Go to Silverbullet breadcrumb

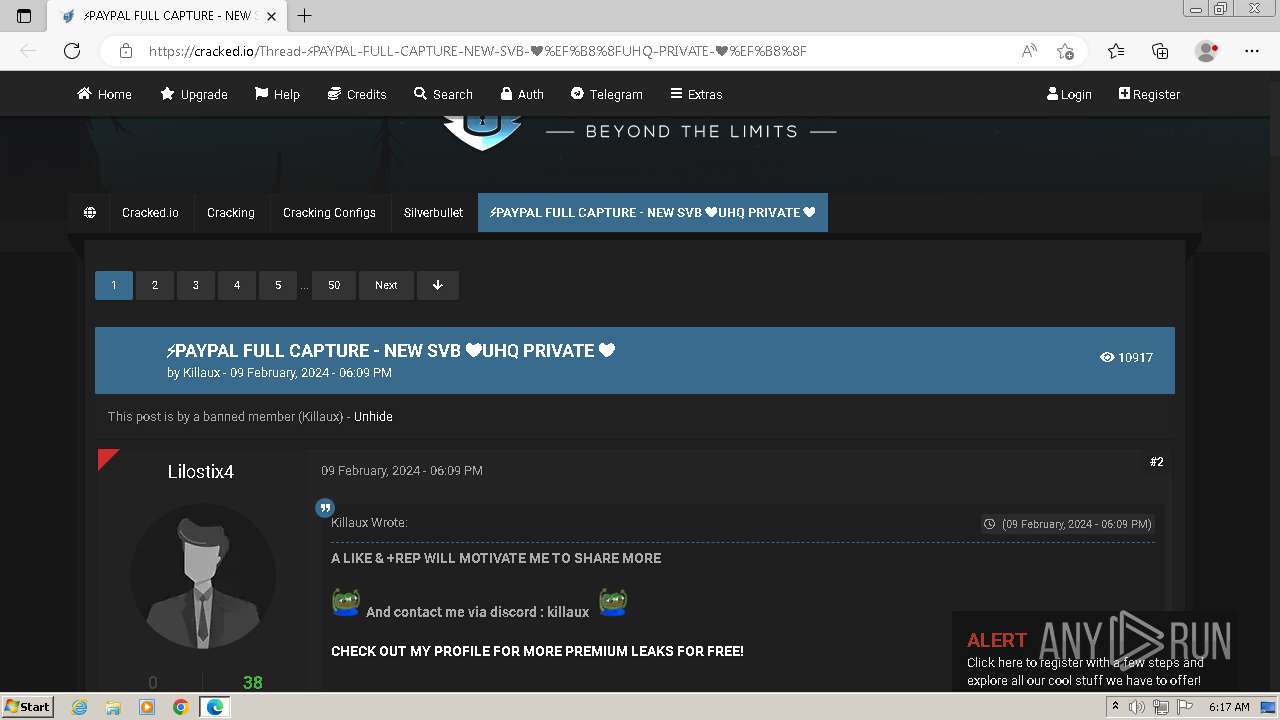433,213
